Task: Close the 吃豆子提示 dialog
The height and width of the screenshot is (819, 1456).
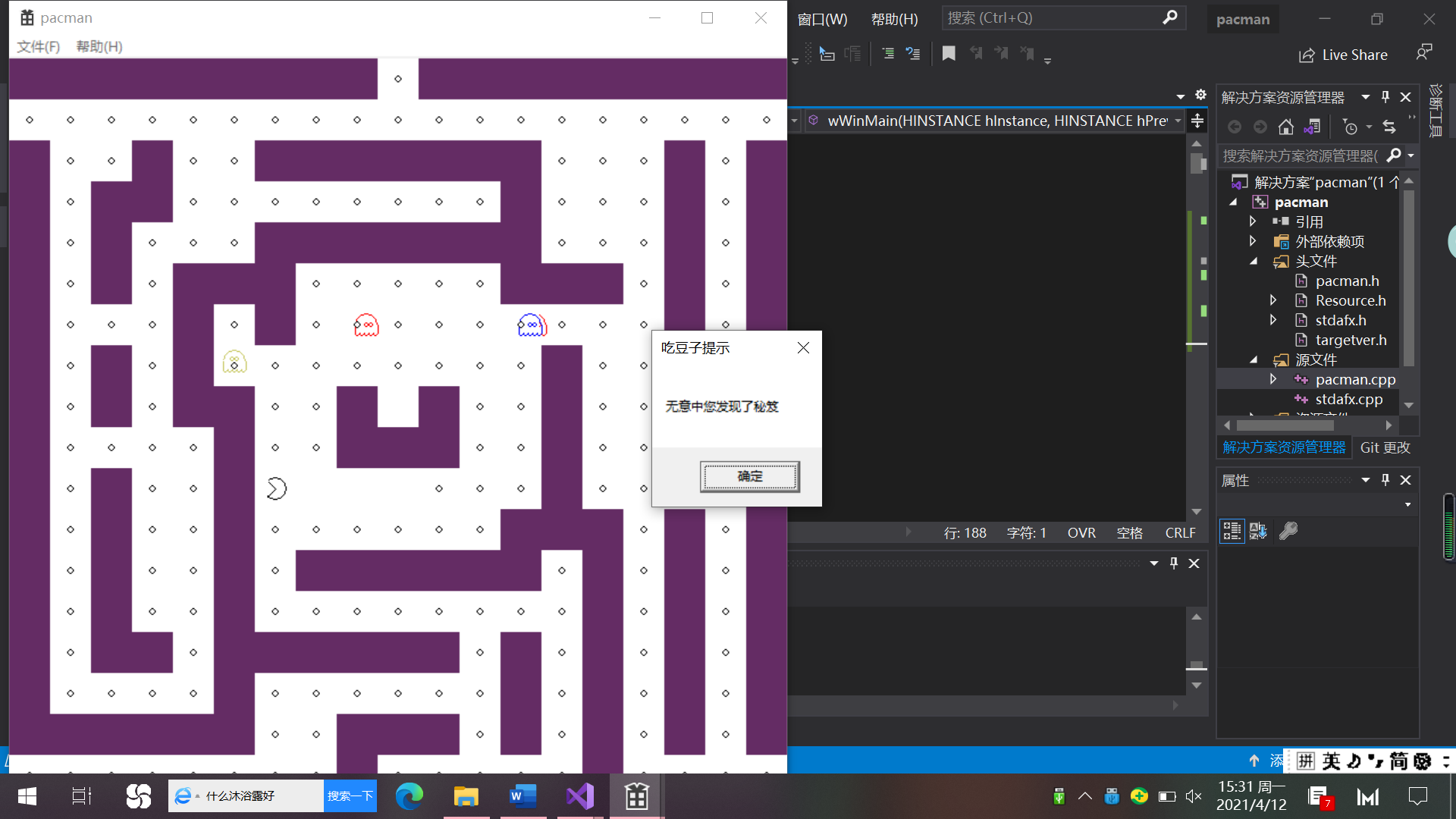Action: point(803,347)
